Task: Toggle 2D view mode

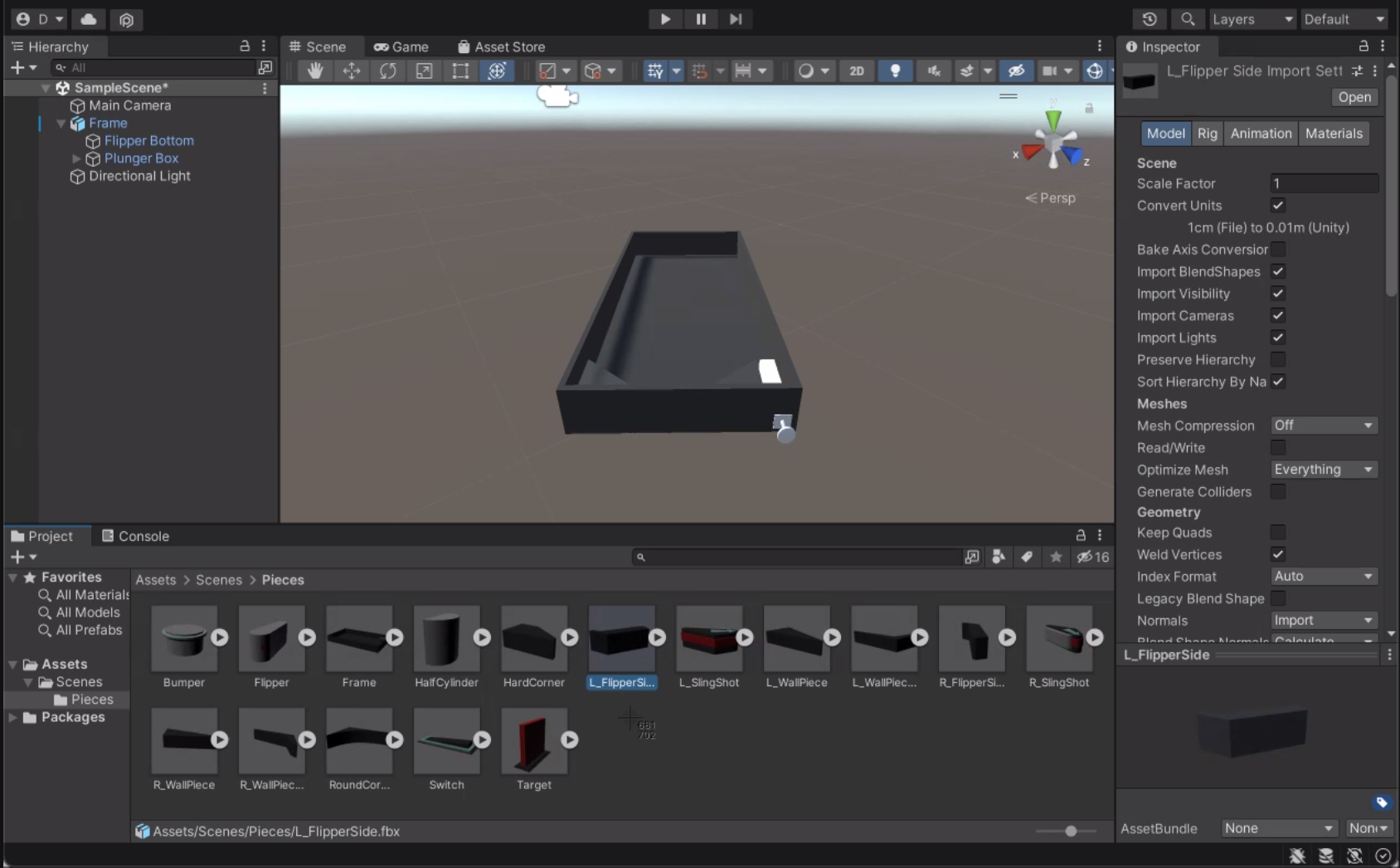Action: pyautogui.click(x=857, y=71)
